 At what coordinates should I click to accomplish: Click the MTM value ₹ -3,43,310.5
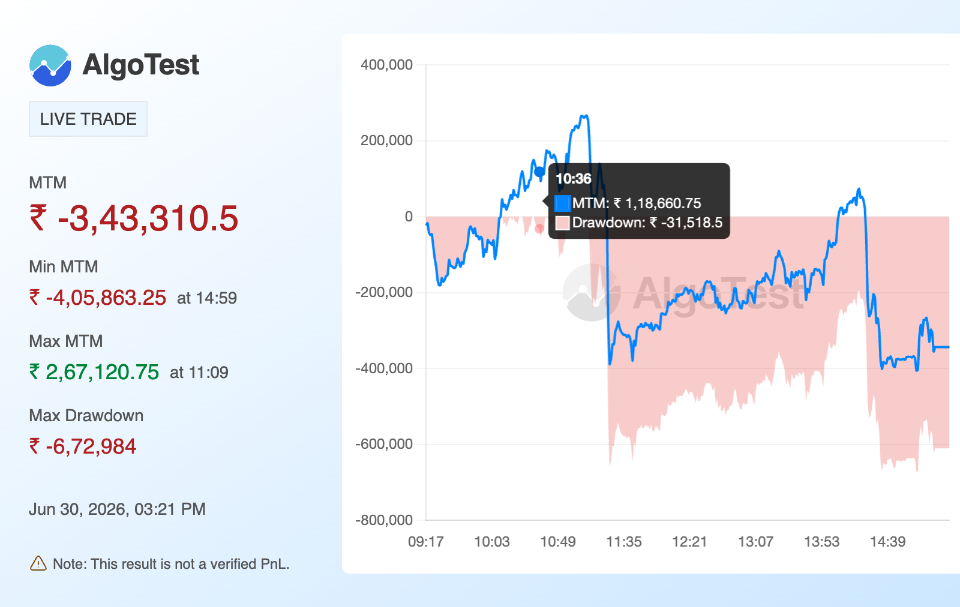[x=133, y=219]
